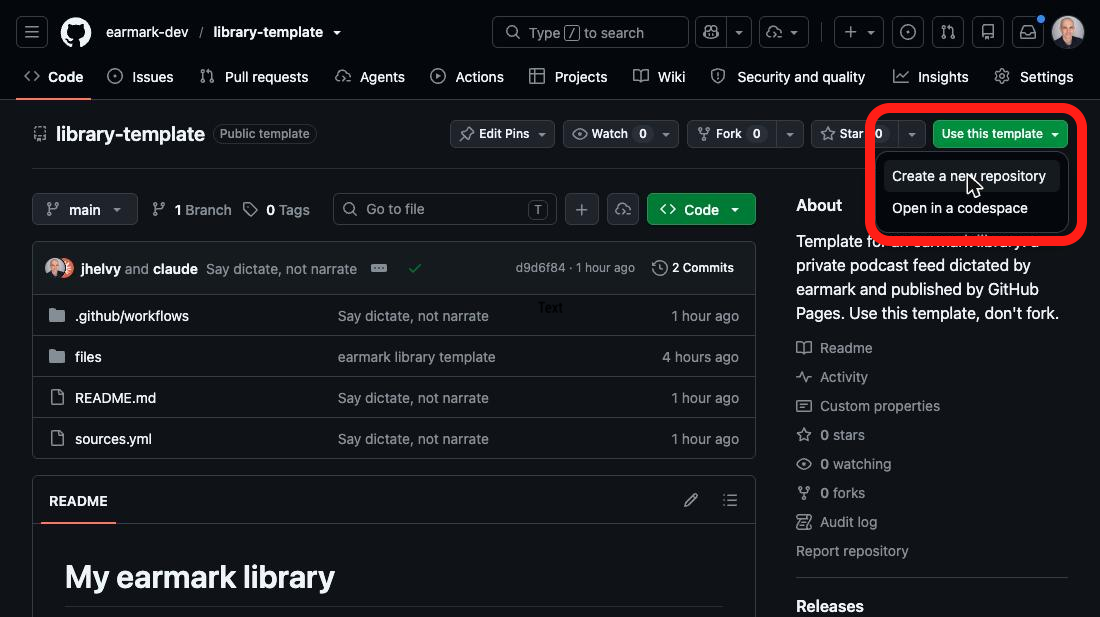Image resolution: width=1100 pixels, height=617 pixels.
Task: Switch to the Issues tab
Action: 140,77
